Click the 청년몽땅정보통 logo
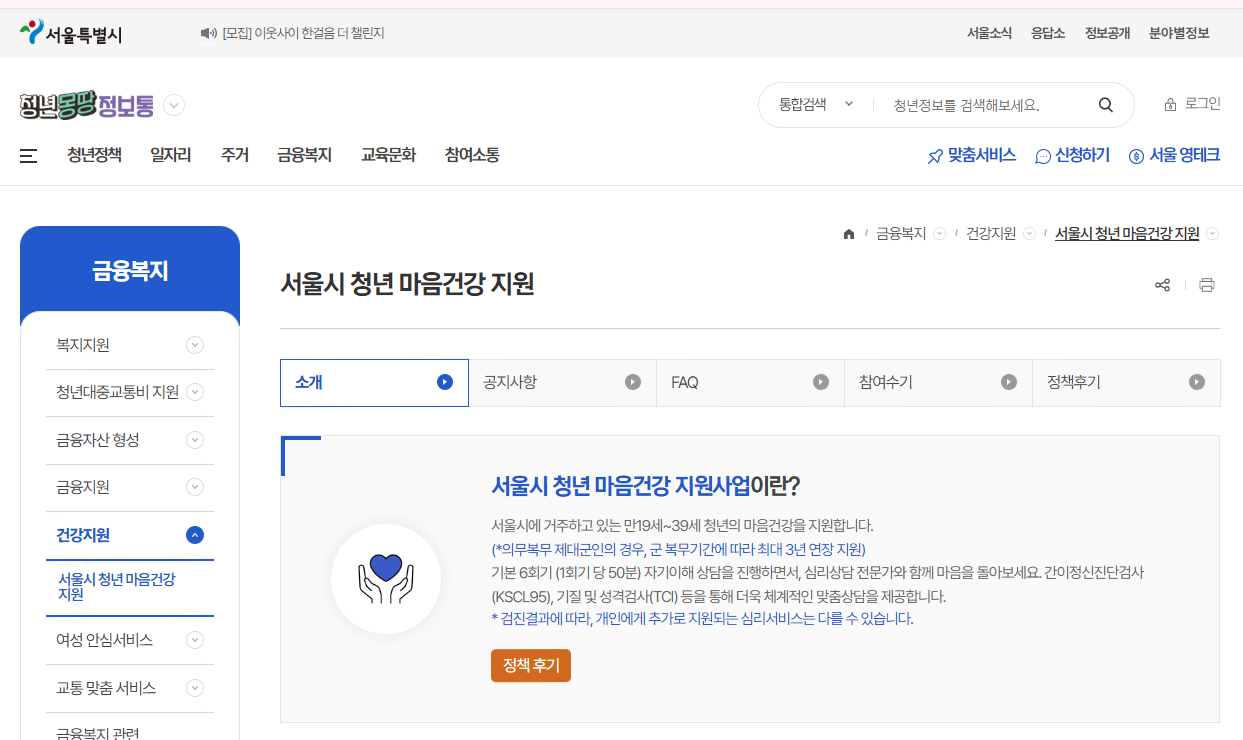1243x740 pixels. pyautogui.click(x=87, y=105)
